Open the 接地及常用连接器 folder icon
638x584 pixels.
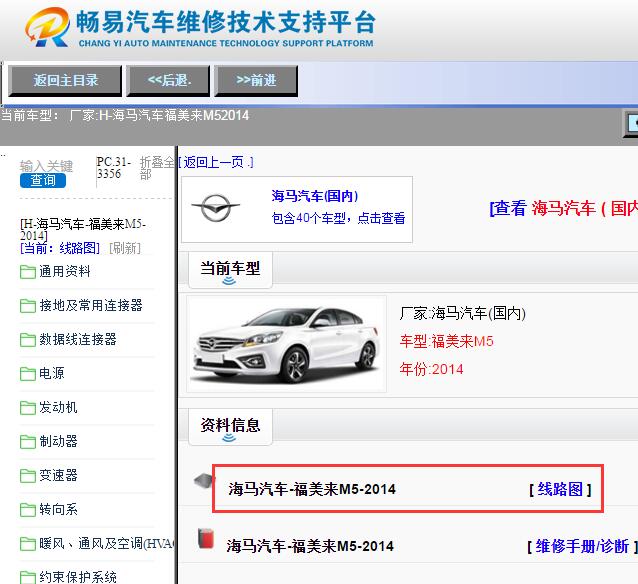(28, 306)
